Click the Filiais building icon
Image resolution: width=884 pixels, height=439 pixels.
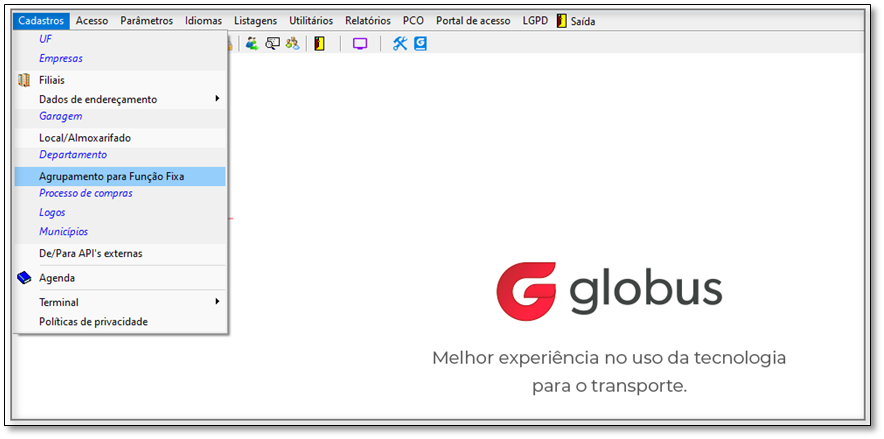point(24,81)
